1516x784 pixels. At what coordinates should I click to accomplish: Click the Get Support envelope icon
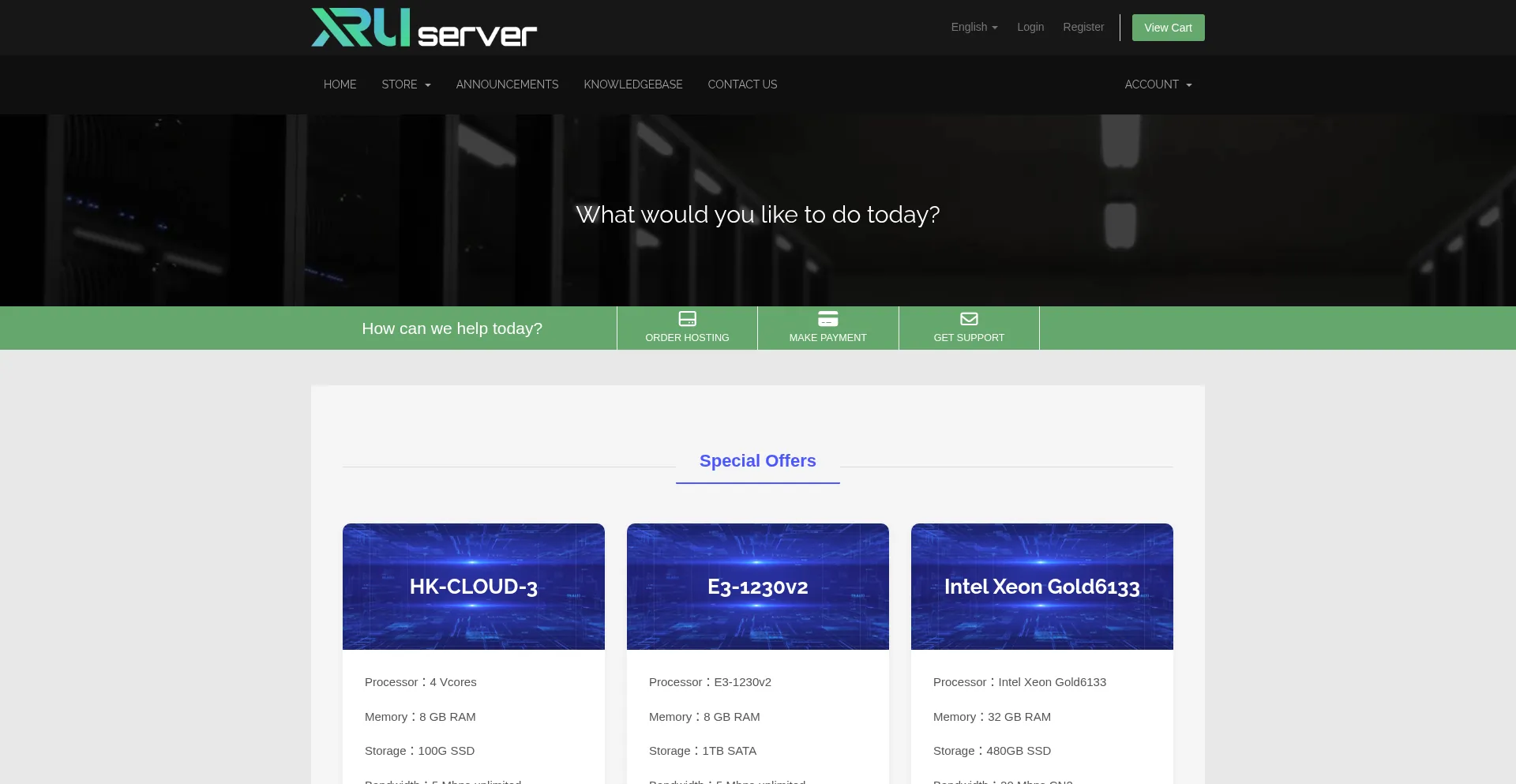[x=969, y=319]
